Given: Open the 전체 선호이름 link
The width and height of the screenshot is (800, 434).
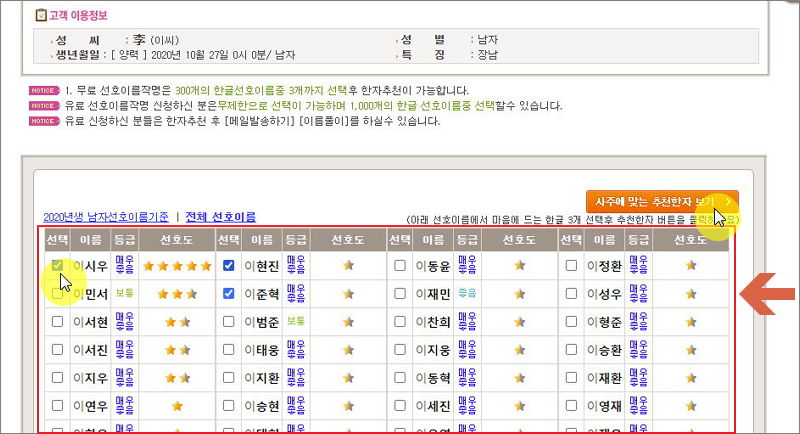Looking at the screenshot, I should [x=220, y=217].
